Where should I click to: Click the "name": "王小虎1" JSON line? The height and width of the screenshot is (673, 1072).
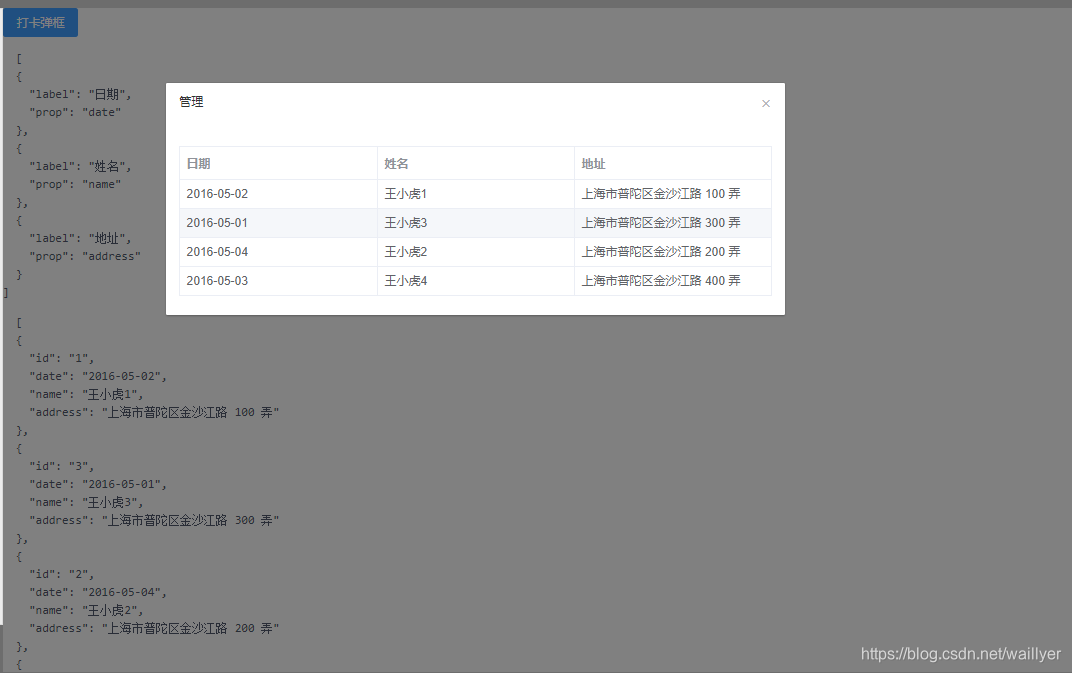click(86, 395)
